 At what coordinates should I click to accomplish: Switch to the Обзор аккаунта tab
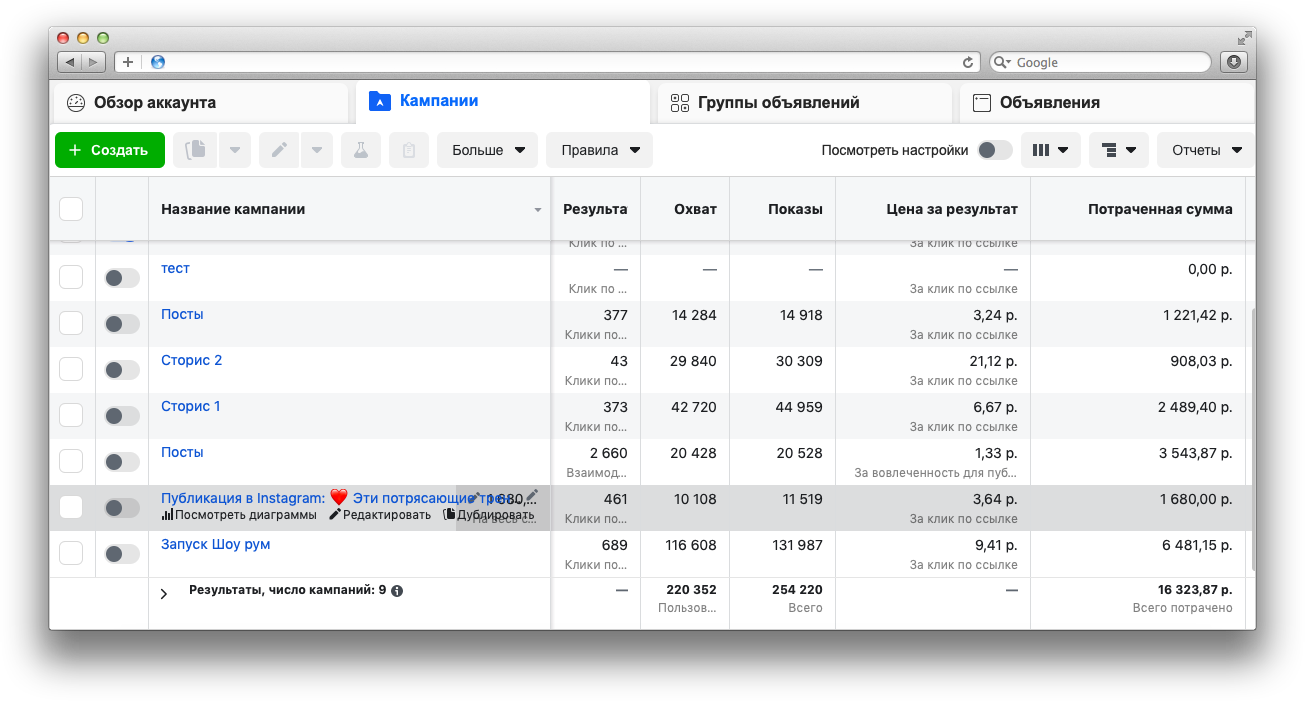[200, 102]
